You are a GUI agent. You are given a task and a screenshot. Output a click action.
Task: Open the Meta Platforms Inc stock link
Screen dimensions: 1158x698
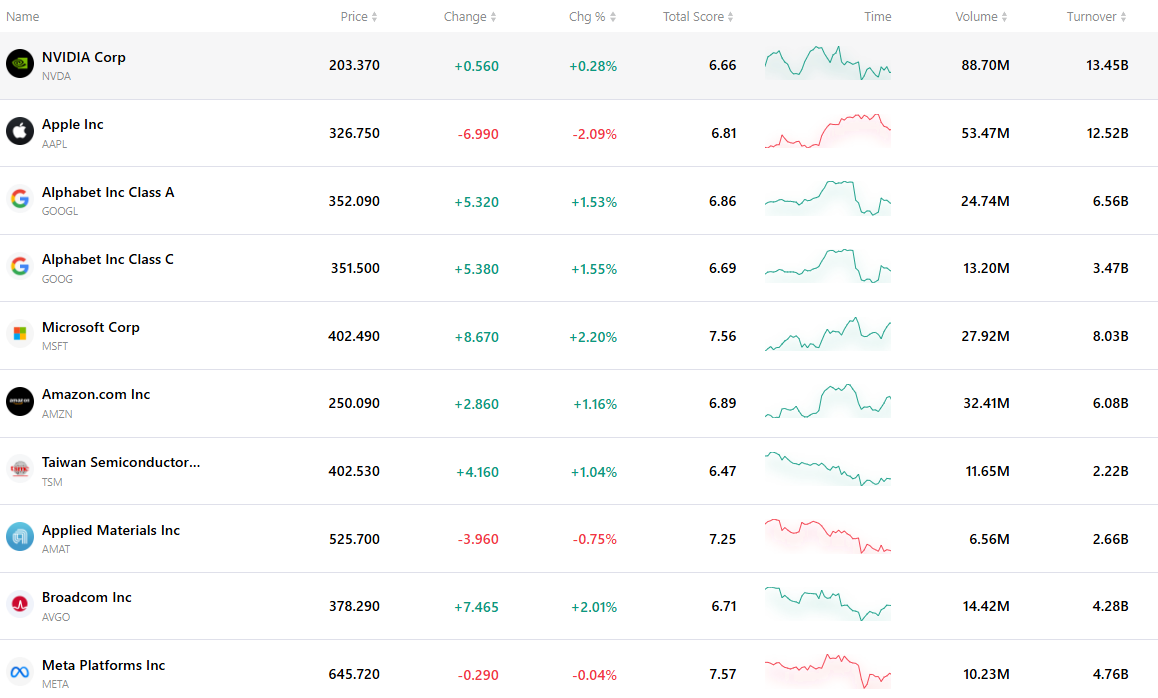(x=103, y=666)
